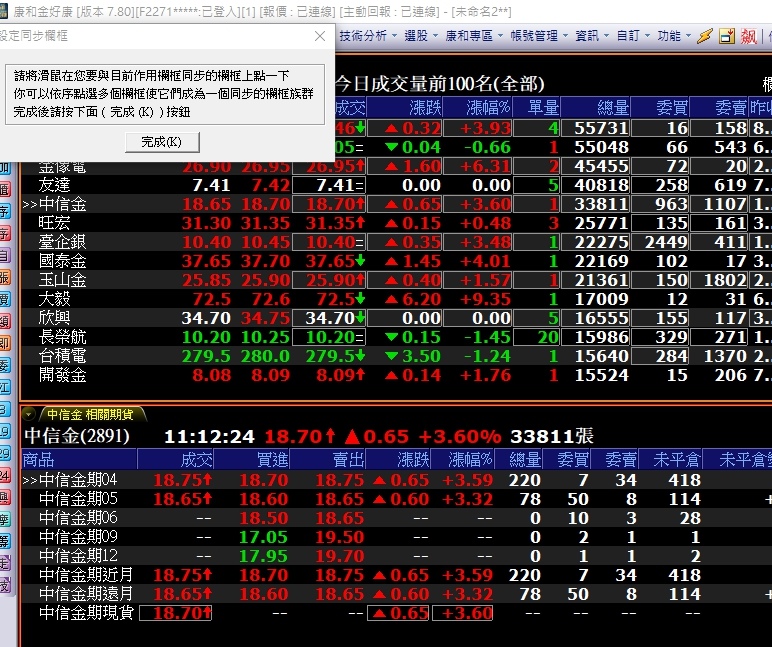The width and height of the screenshot is (772, 647).
Task: Select the 國泰金 stock row
Action: pos(396,261)
